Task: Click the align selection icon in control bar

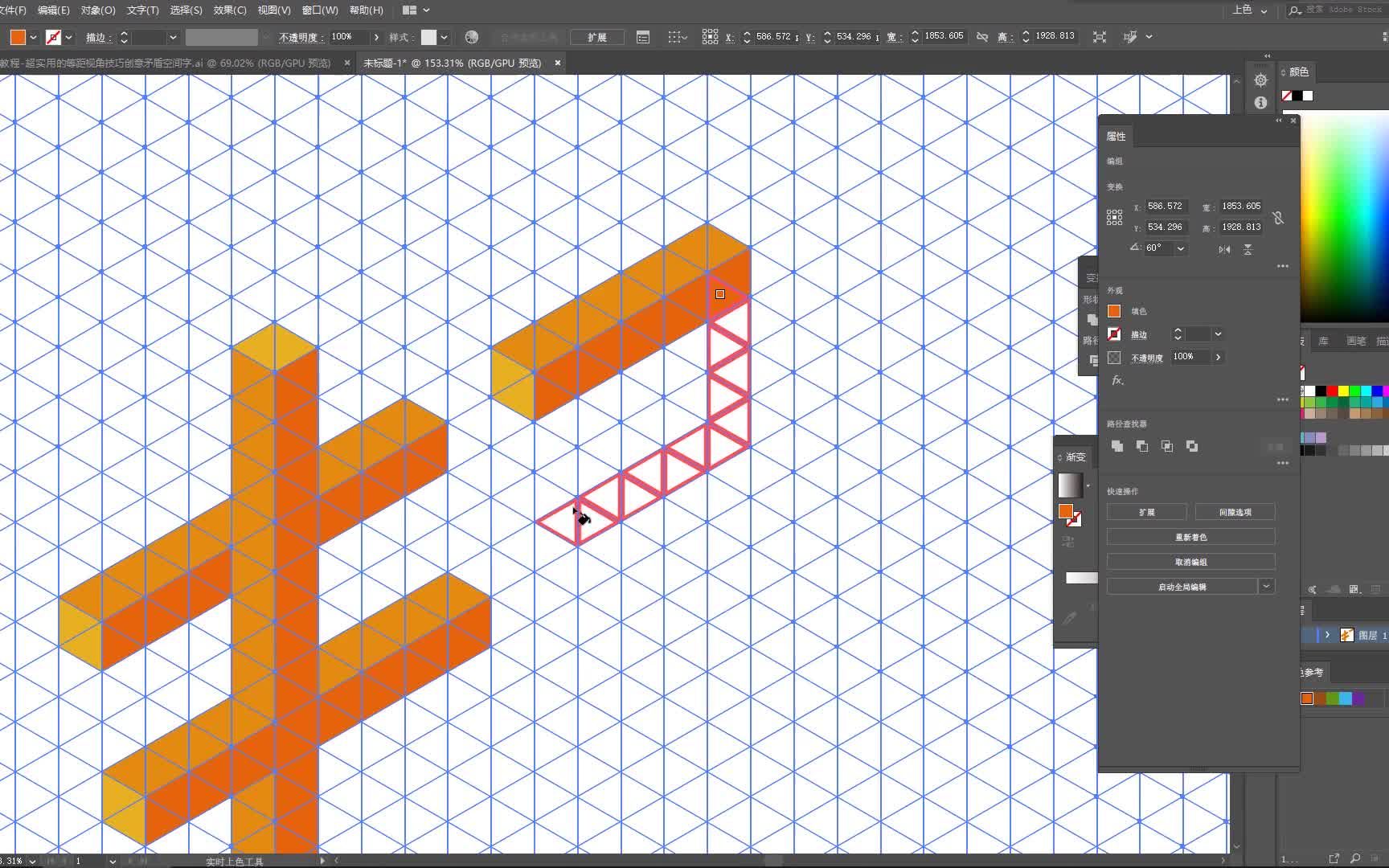Action: pos(678,37)
